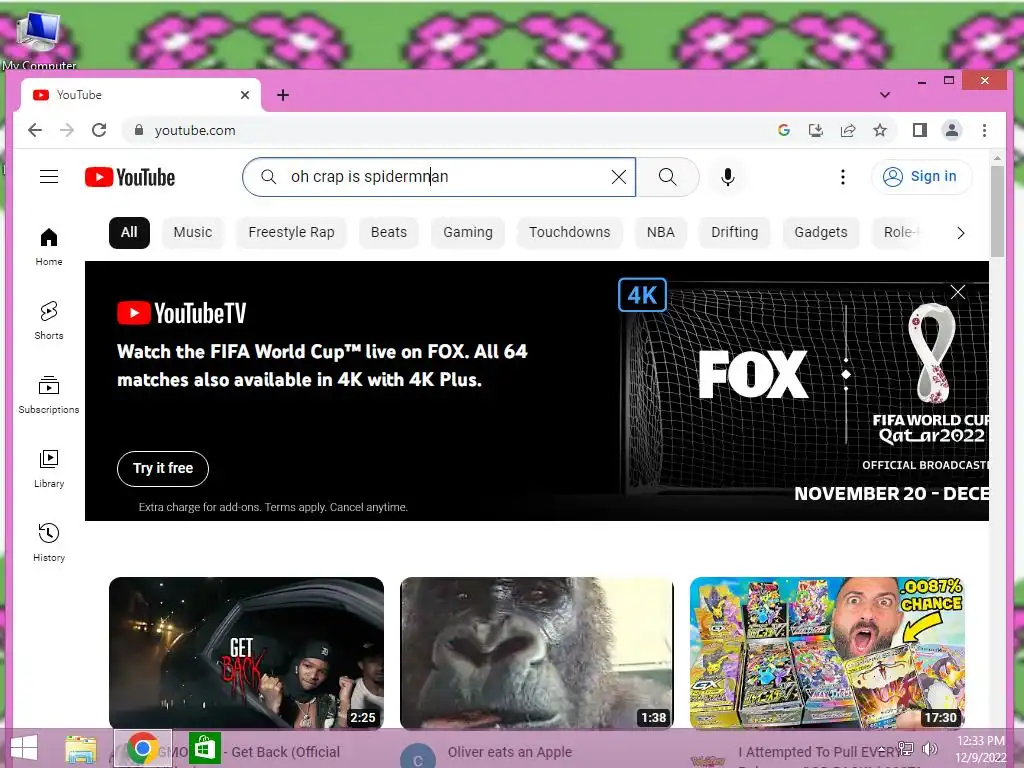Close the YouTube browser tab
Screen dimensions: 1024x768
point(245,95)
